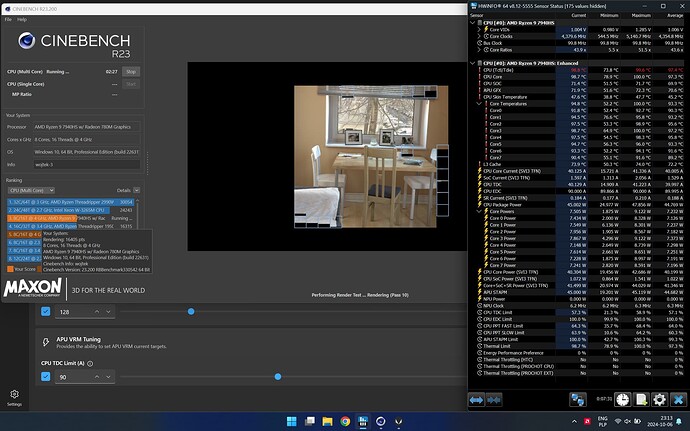Uncheck the checkbox beside the 128 value

click(x=47, y=311)
